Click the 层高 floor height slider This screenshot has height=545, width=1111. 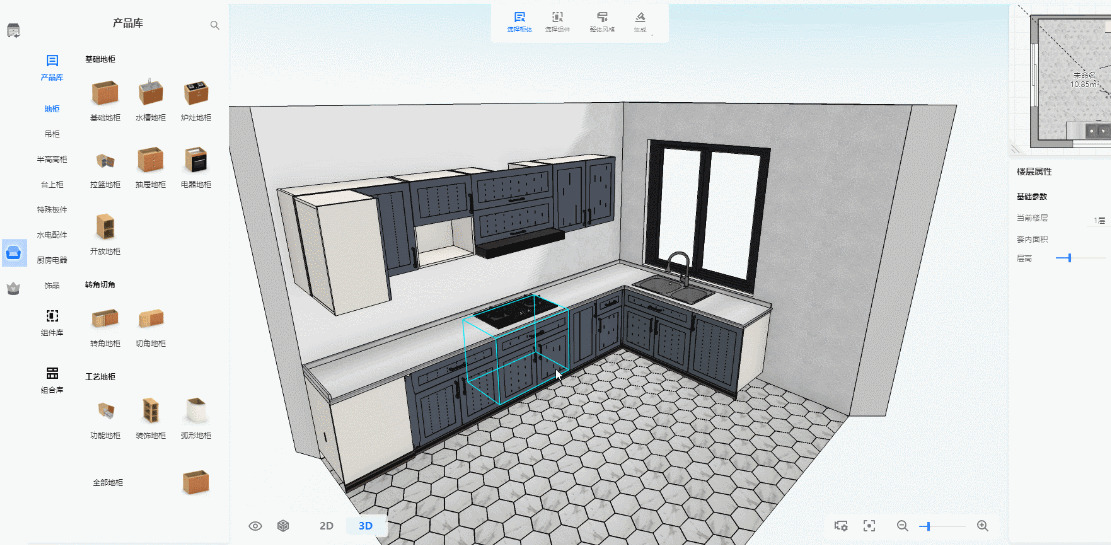coord(1081,258)
